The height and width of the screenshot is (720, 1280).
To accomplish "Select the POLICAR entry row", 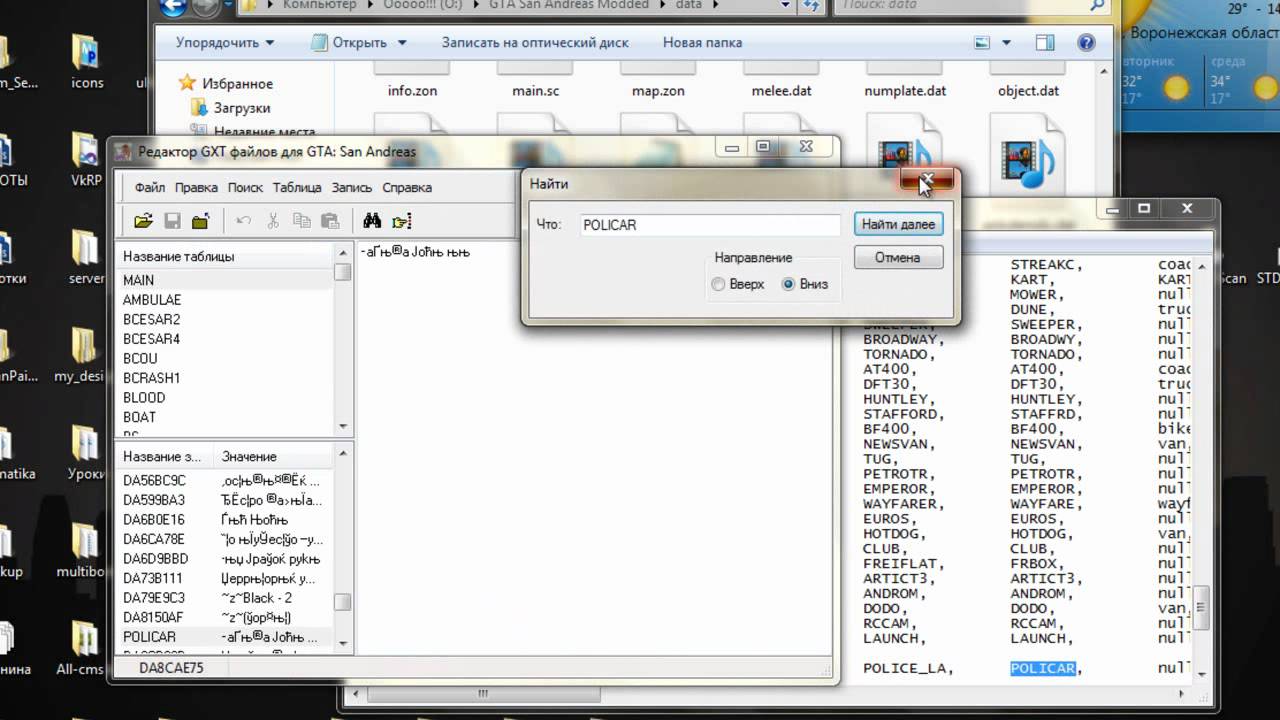I will pyautogui.click(x=225, y=636).
